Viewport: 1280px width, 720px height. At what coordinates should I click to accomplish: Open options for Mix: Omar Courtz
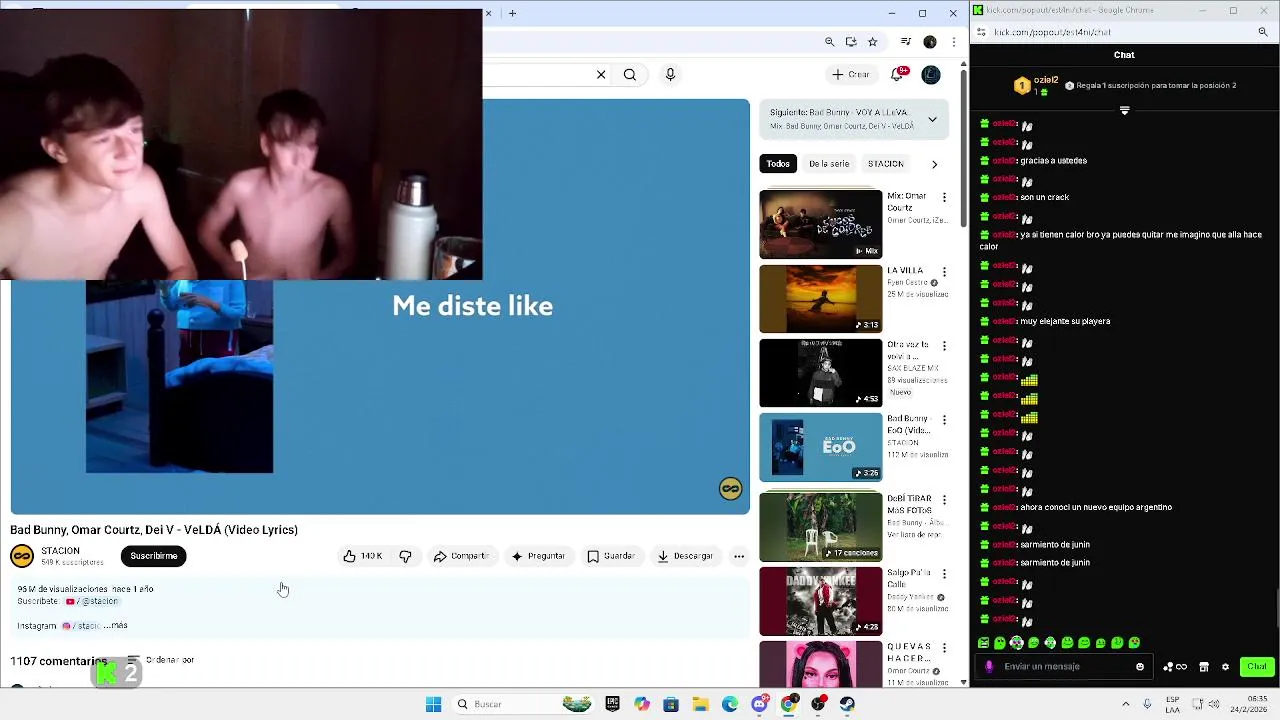point(944,197)
